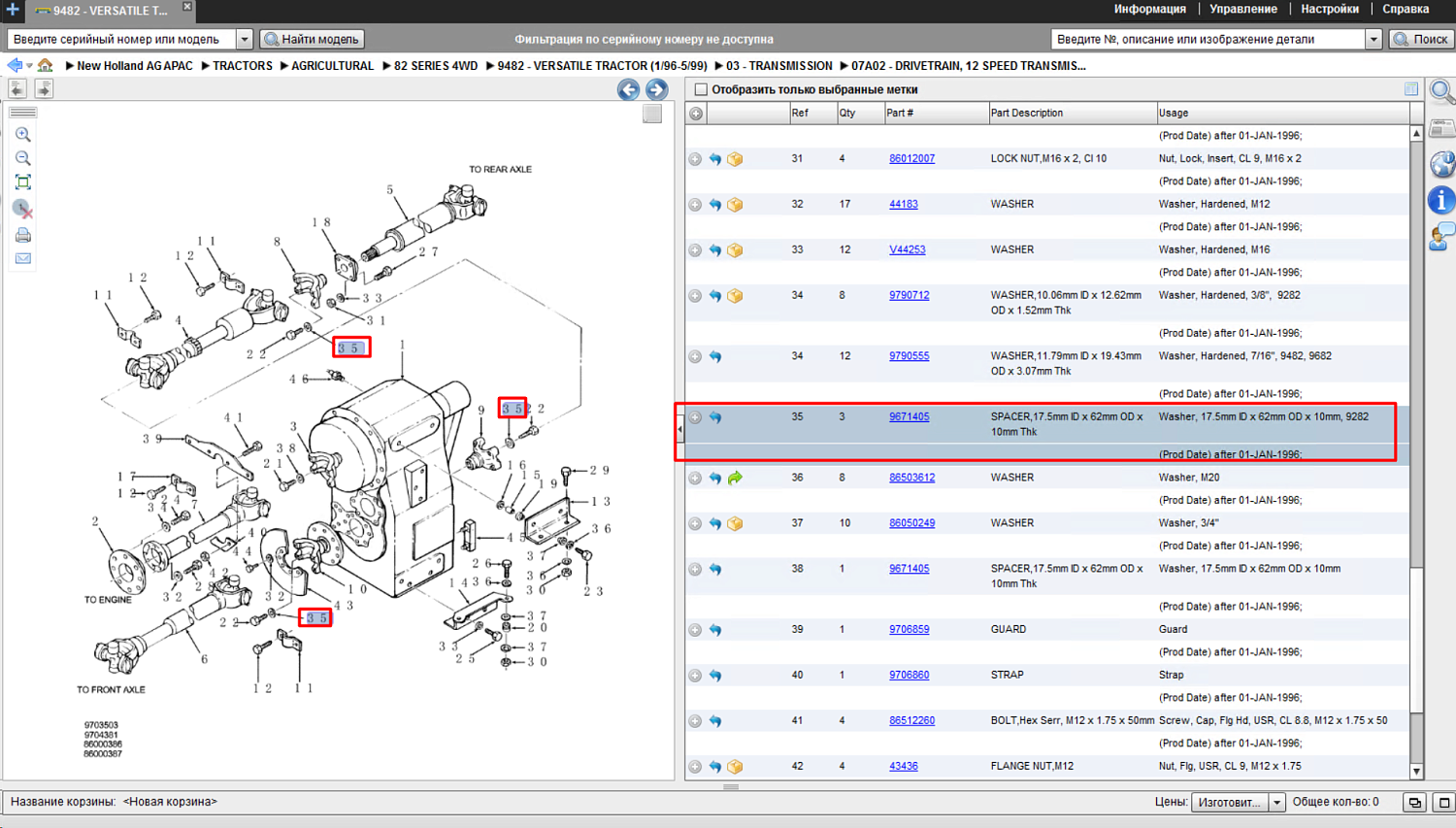Open part number 86512260 link

(x=911, y=721)
